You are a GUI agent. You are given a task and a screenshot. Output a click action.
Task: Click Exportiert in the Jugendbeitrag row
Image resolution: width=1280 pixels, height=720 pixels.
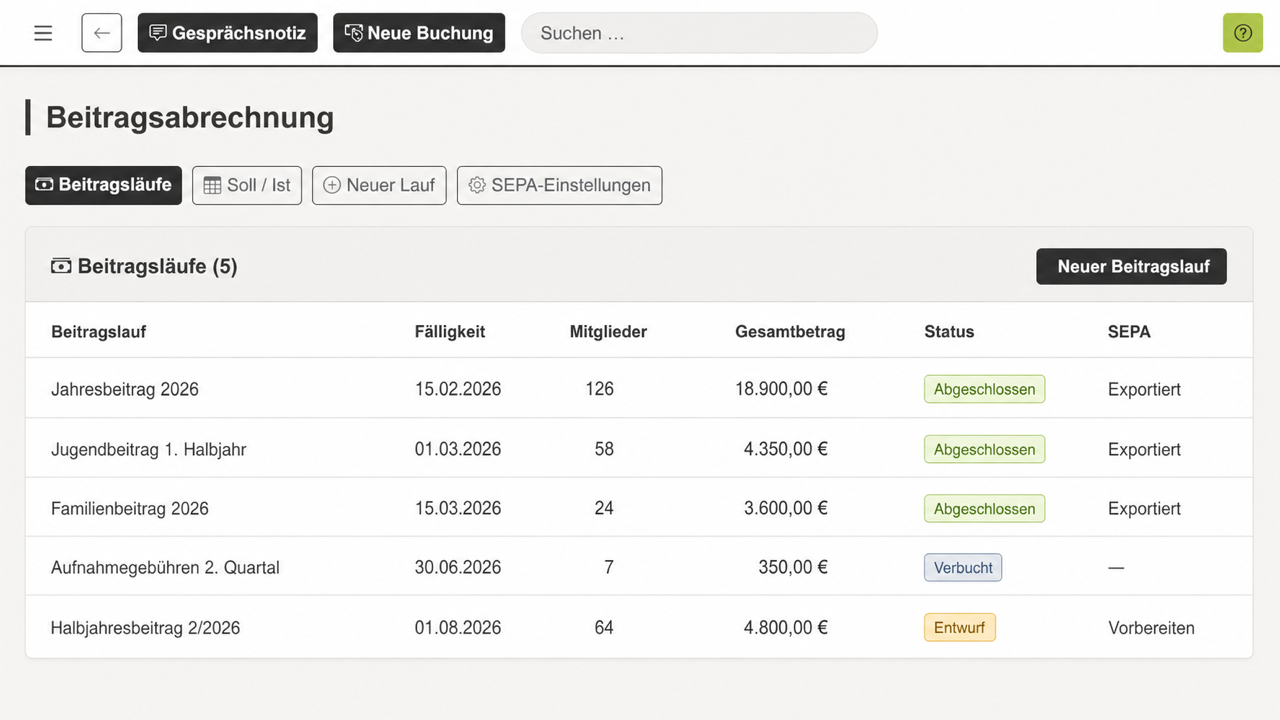click(x=1144, y=449)
